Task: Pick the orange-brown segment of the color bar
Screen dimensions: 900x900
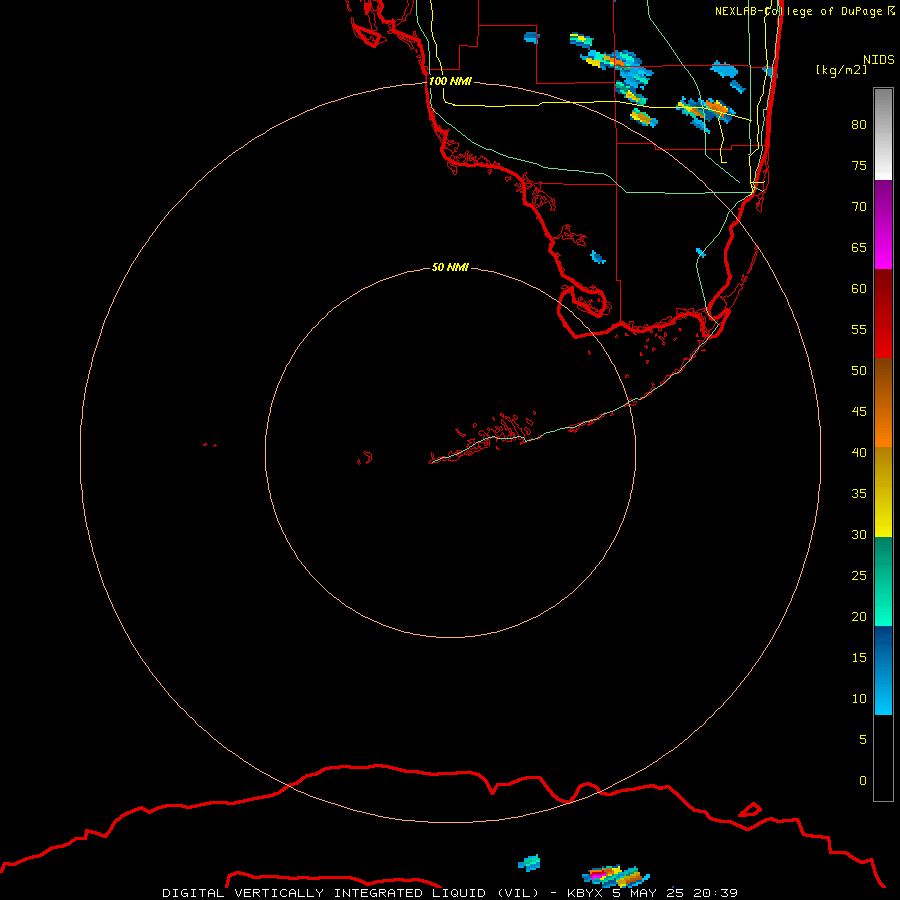Action: (883, 402)
